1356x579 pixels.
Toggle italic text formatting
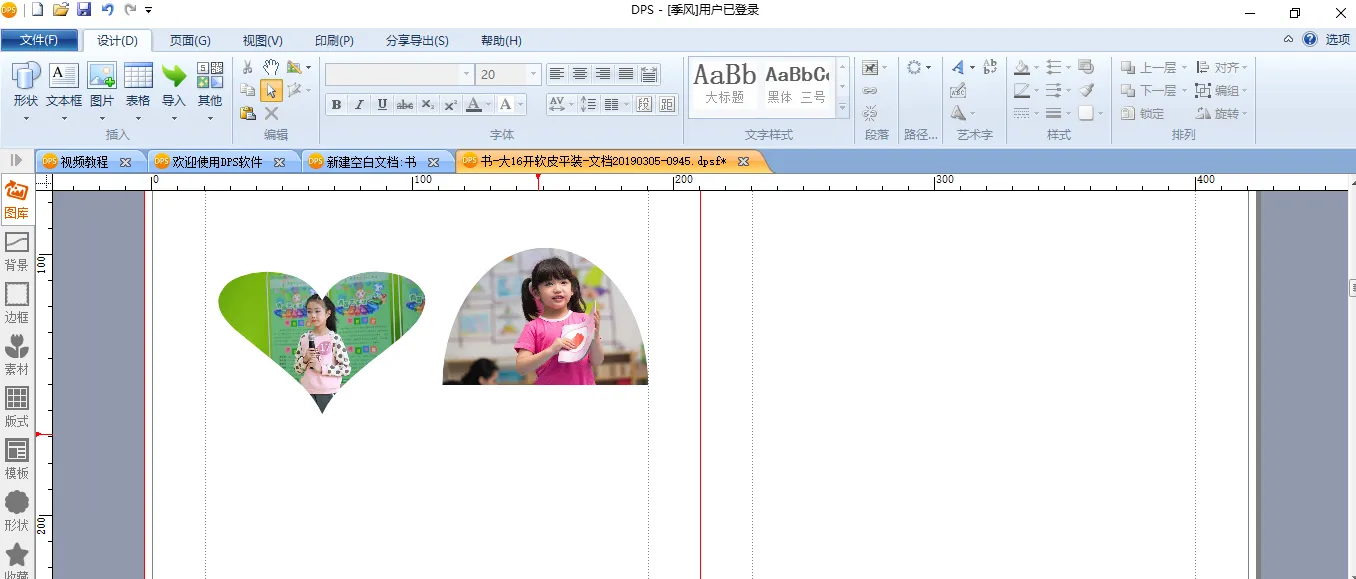tap(359, 105)
